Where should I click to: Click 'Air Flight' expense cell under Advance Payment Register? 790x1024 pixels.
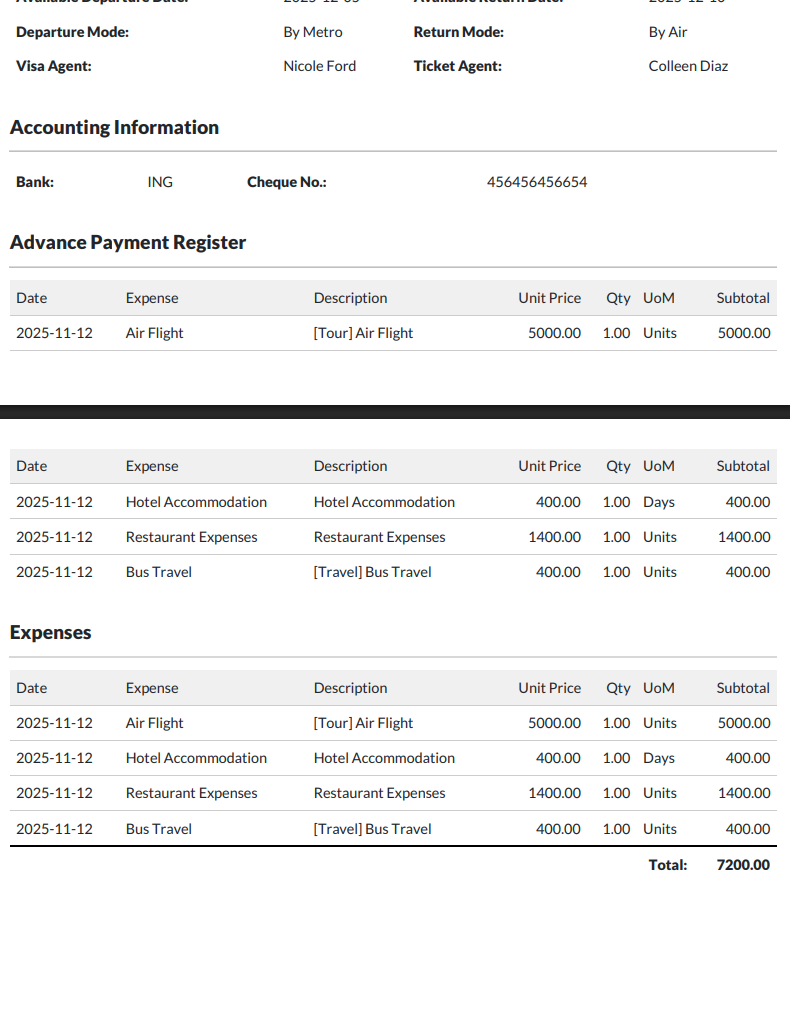click(x=155, y=333)
